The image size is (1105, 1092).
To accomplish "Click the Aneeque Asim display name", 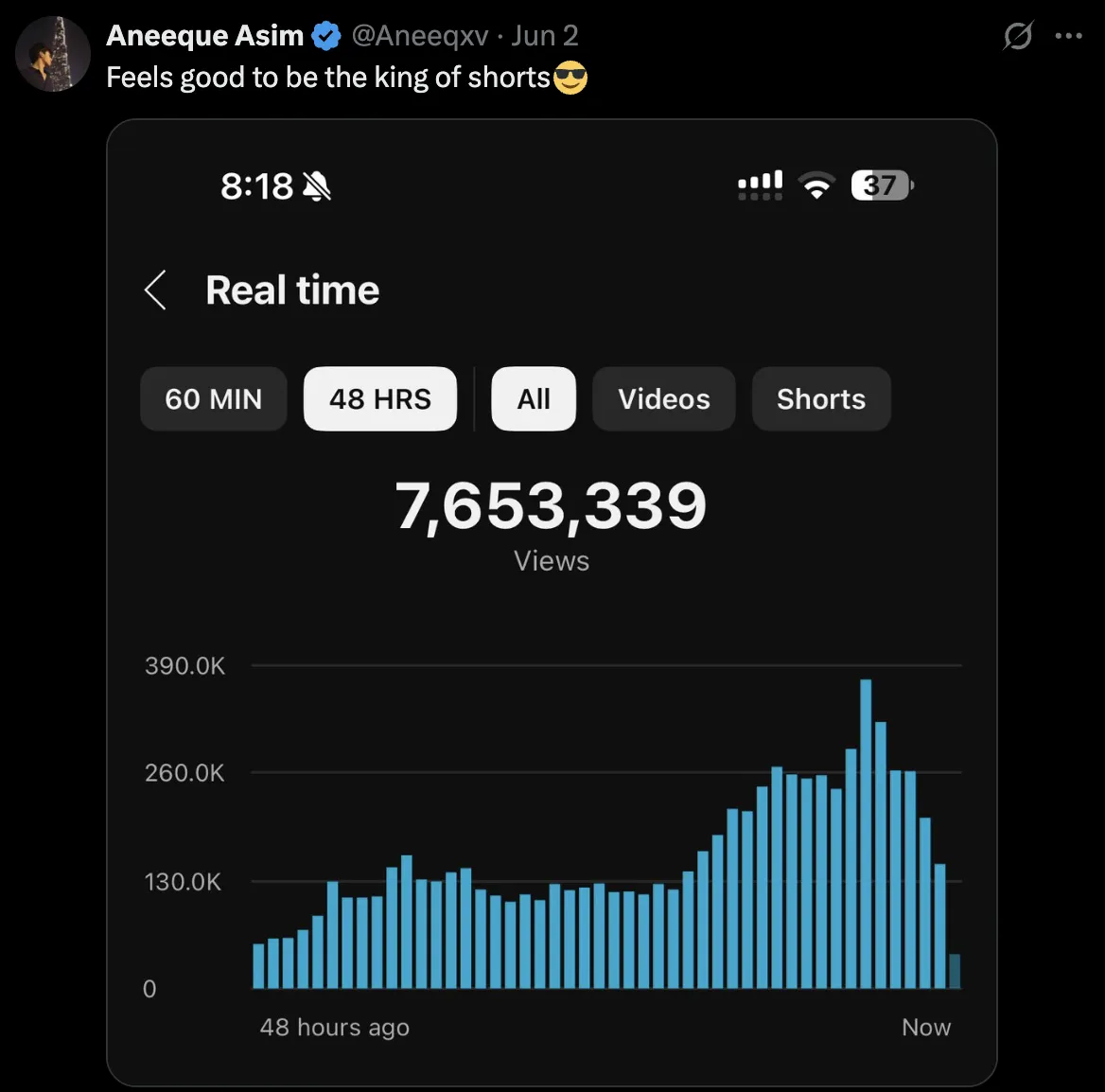I will (x=204, y=36).
